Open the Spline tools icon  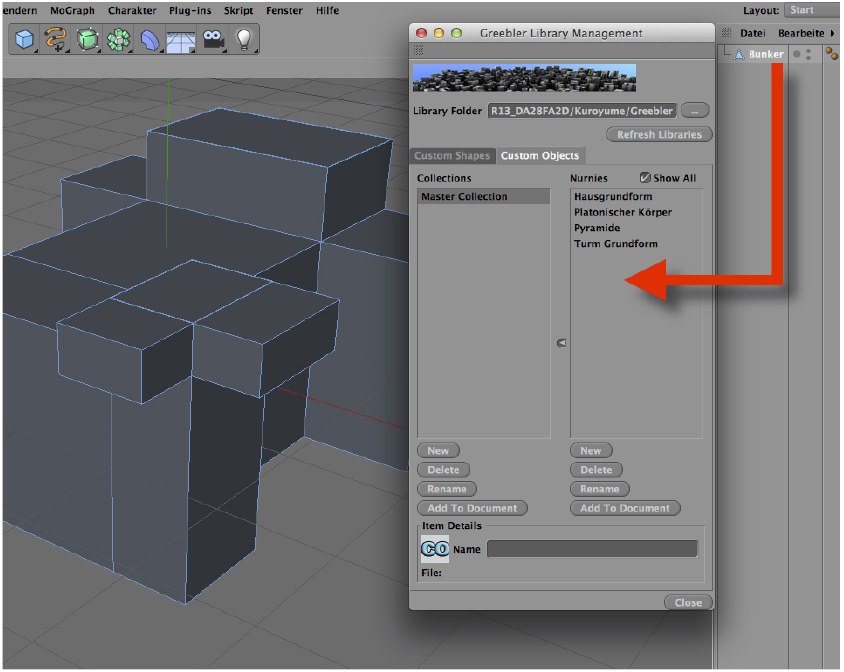(x=55, y=40)
